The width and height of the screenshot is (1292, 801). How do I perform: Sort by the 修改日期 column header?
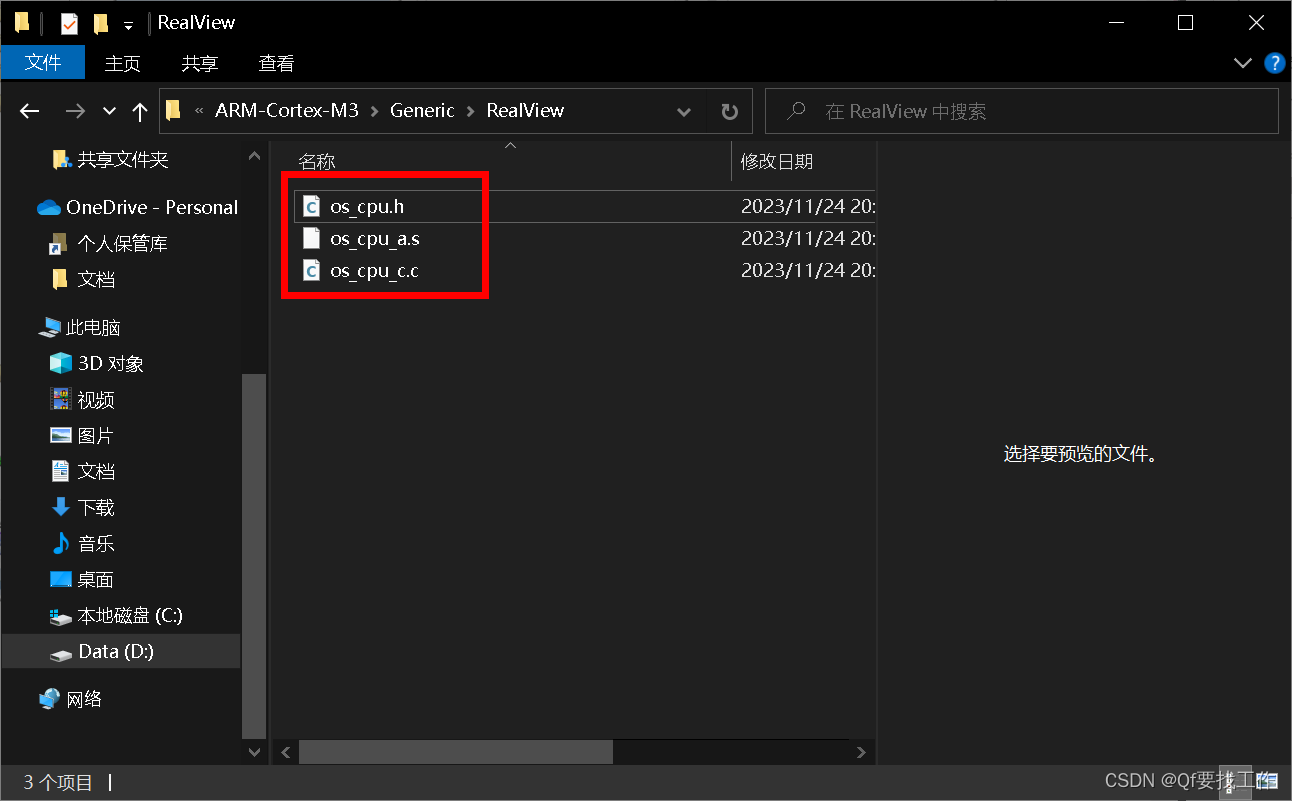point(777,161)
